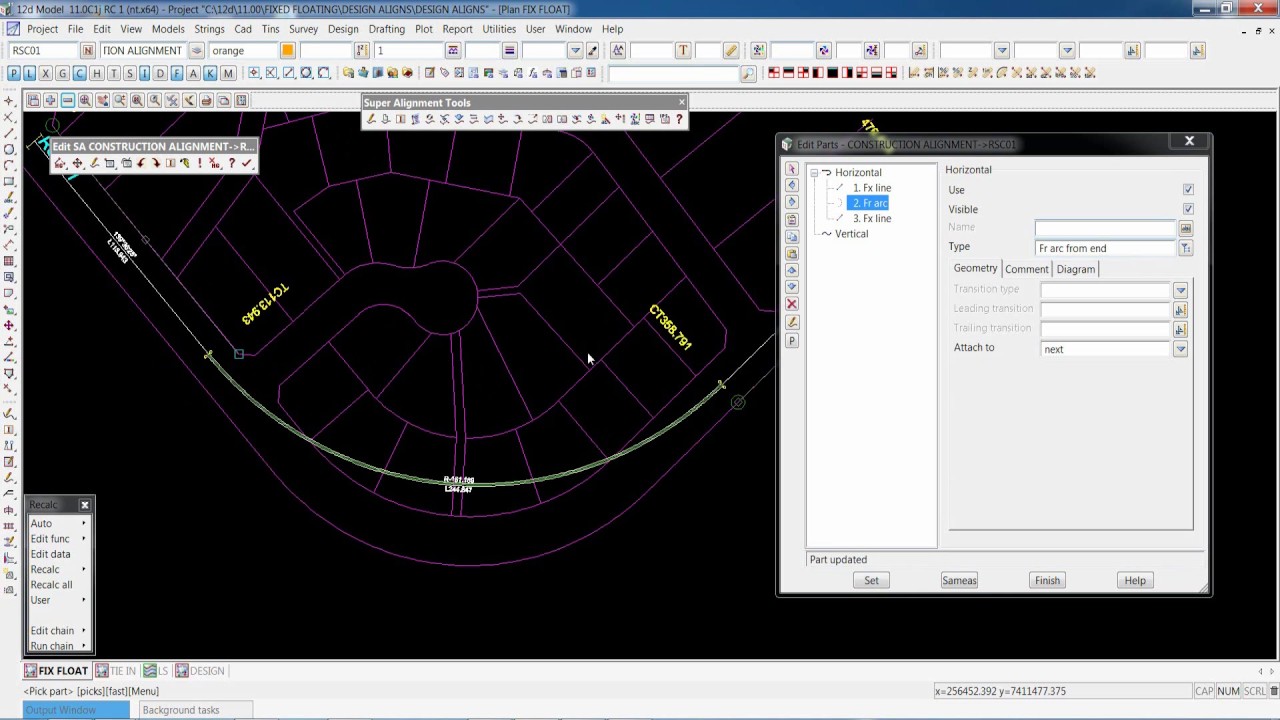Toggle the G snap button
Image resolution: width=1280 pixels, height=720 pixels.
[x=63, y=73]
